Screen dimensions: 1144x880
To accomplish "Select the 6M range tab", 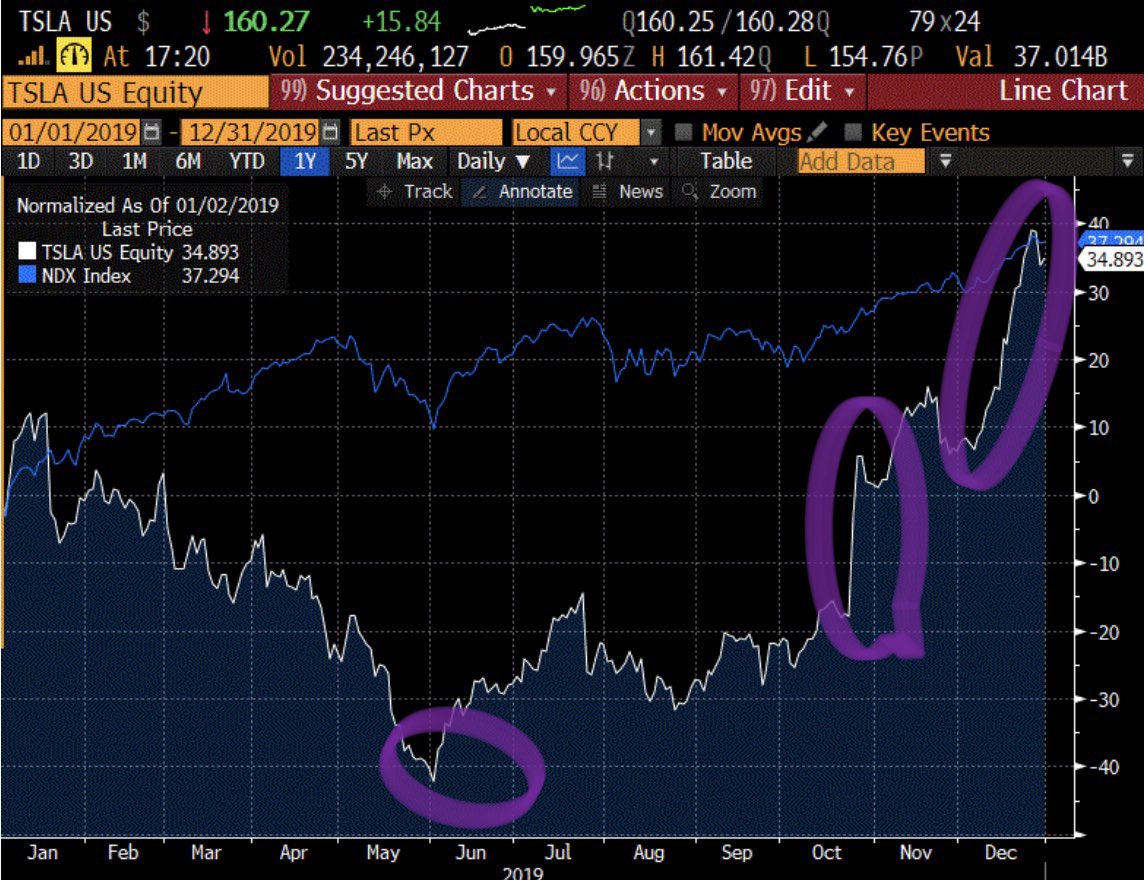I will point(188,161).
